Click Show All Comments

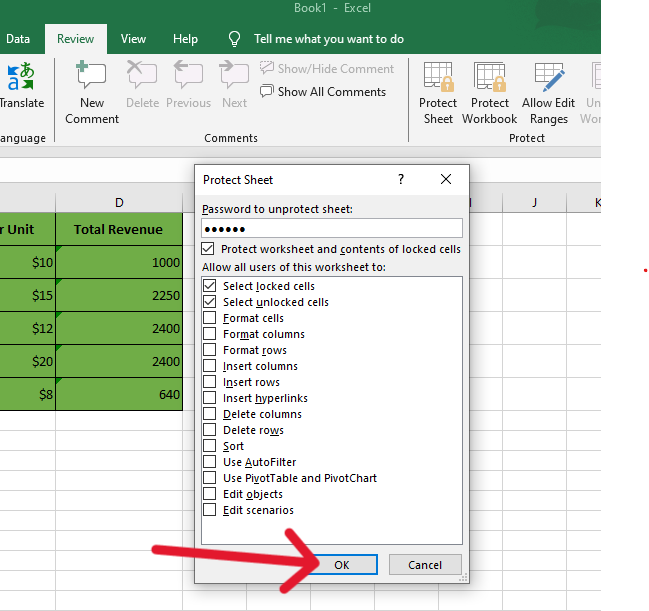click(322, 92)
